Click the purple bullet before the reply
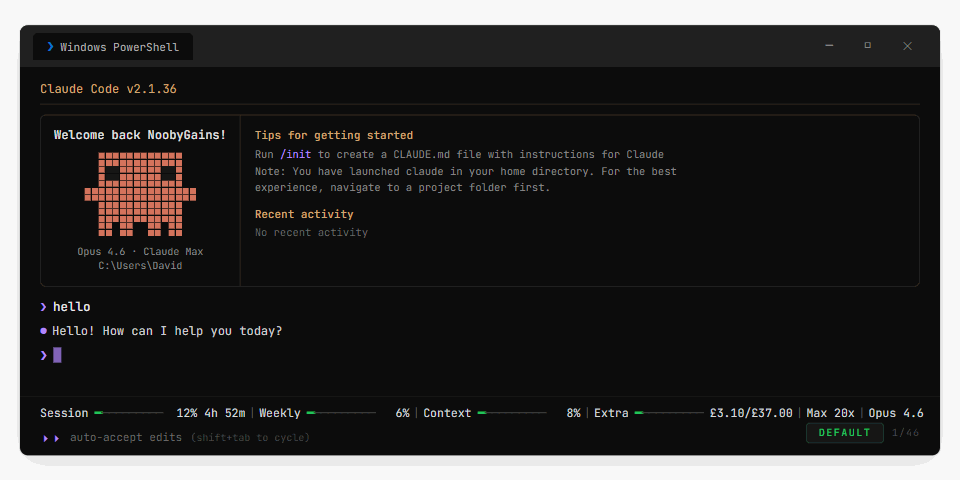This screenshot has height=480, width=960. (43, 331)
